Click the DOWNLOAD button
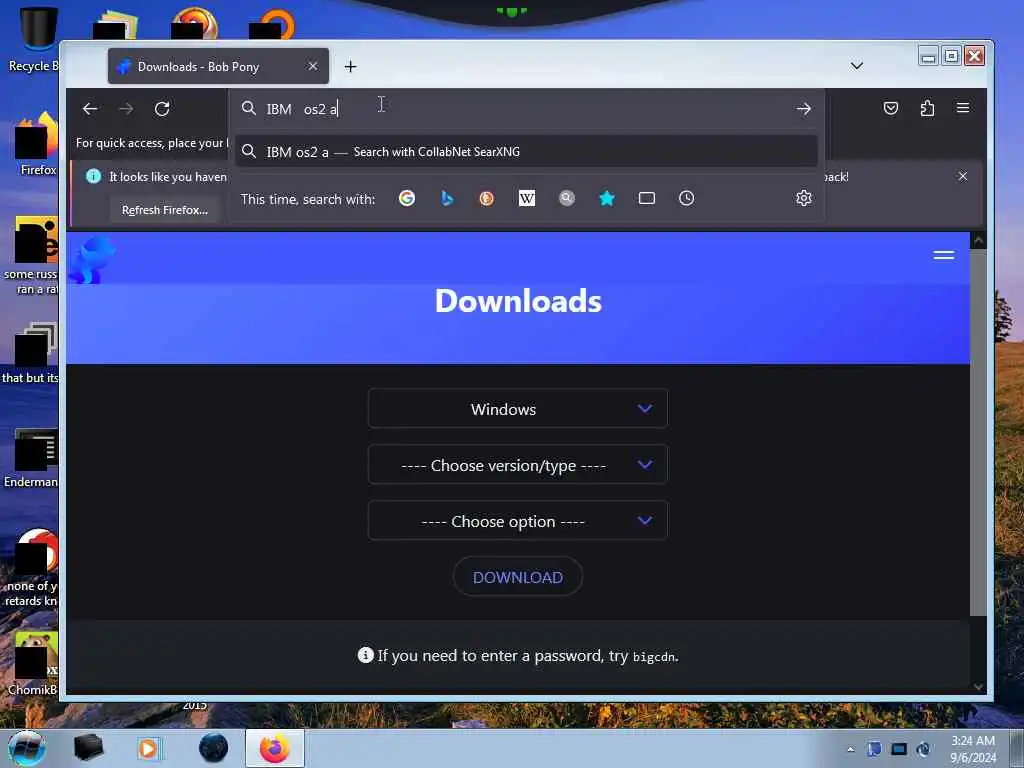 coord(518,577)
